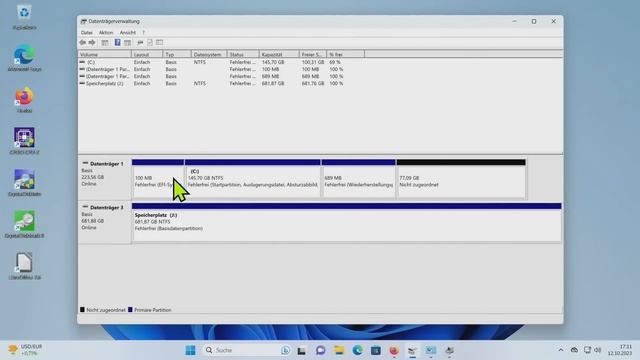The image size is (640, 360).
Task: Click the Microsoft Edge desktop shortcut
Action: tap(24, 58)
